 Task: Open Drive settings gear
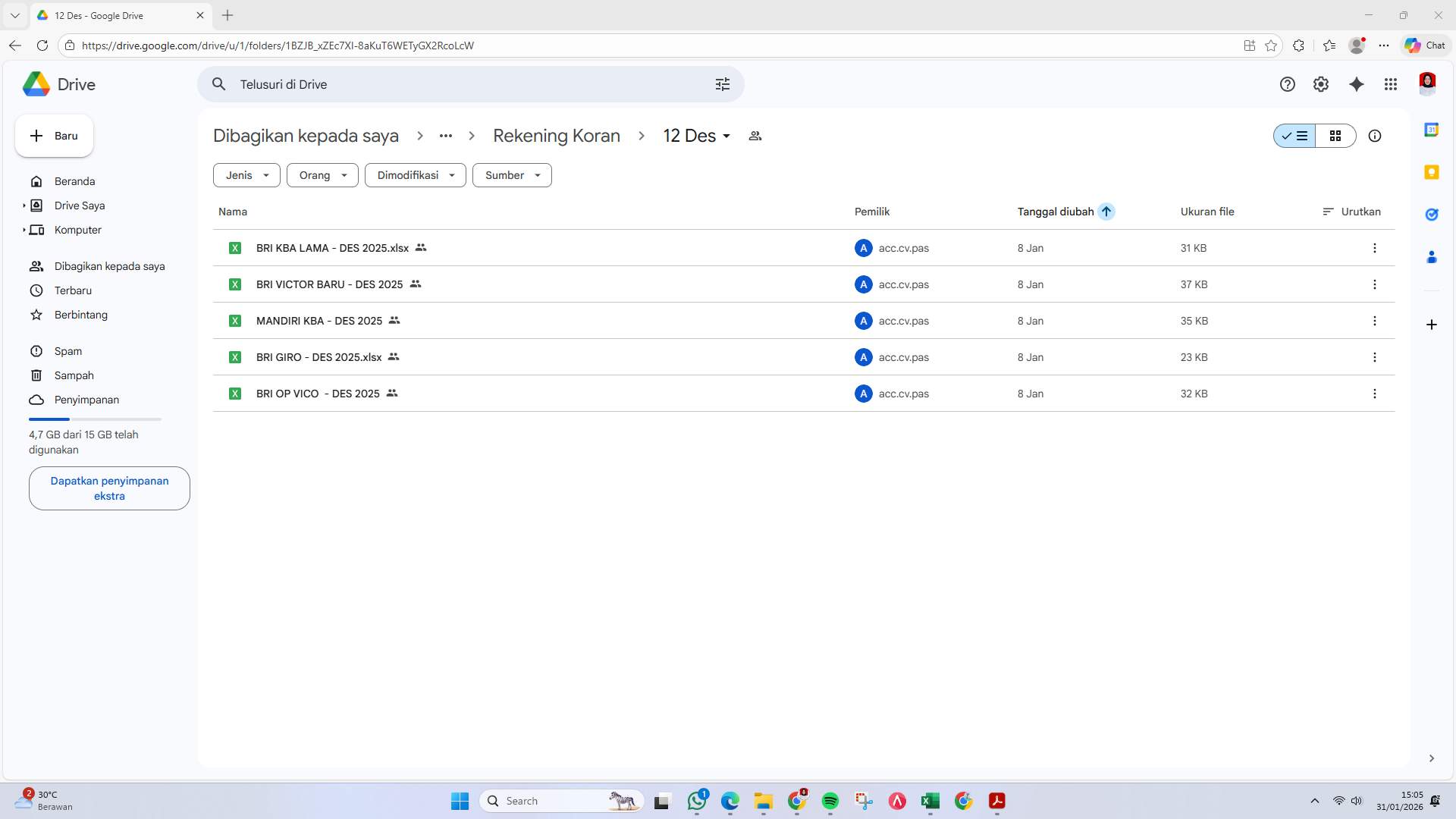[x=1321, y=84]
